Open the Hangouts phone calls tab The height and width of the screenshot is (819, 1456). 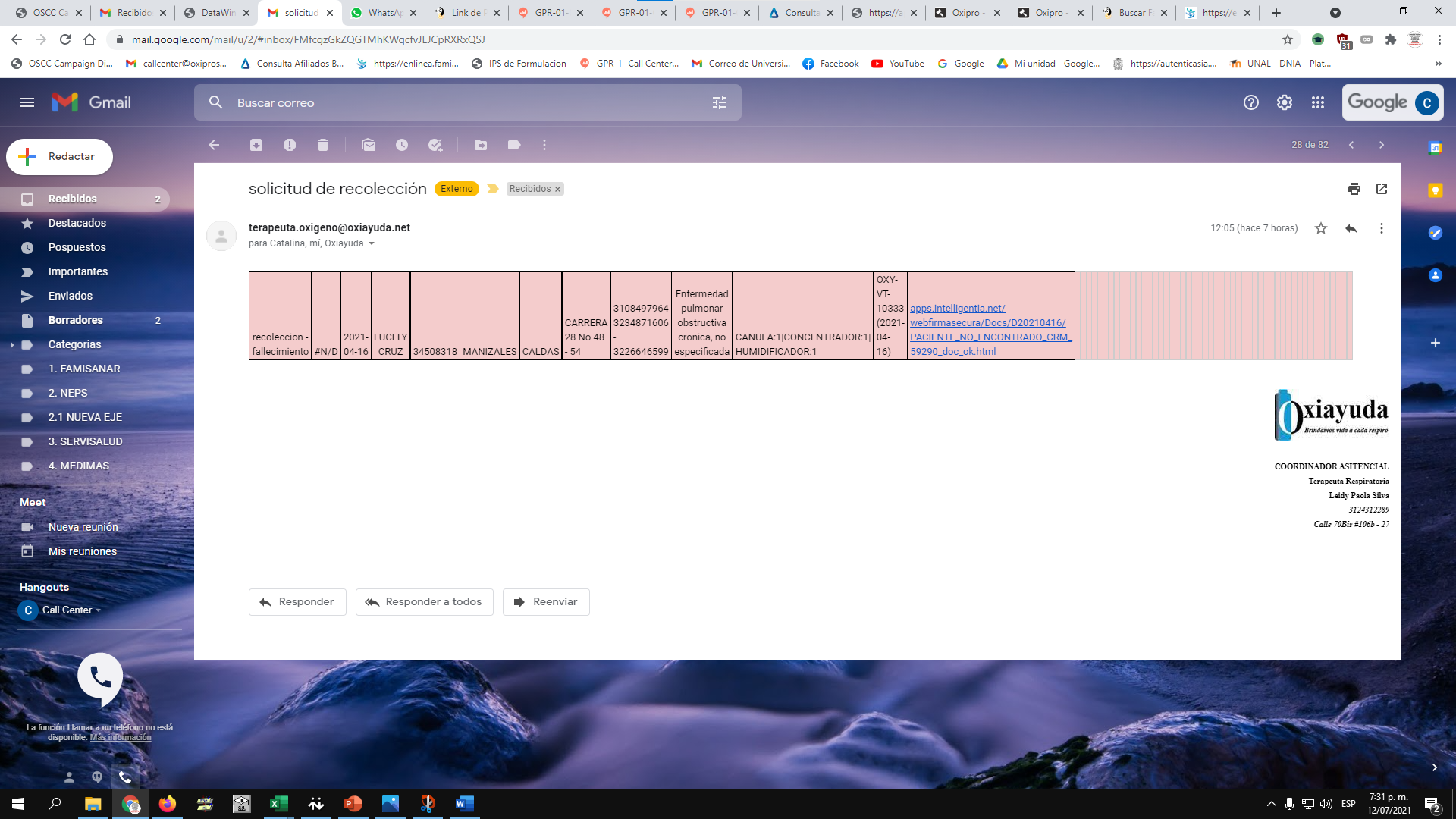coord(125,777)
